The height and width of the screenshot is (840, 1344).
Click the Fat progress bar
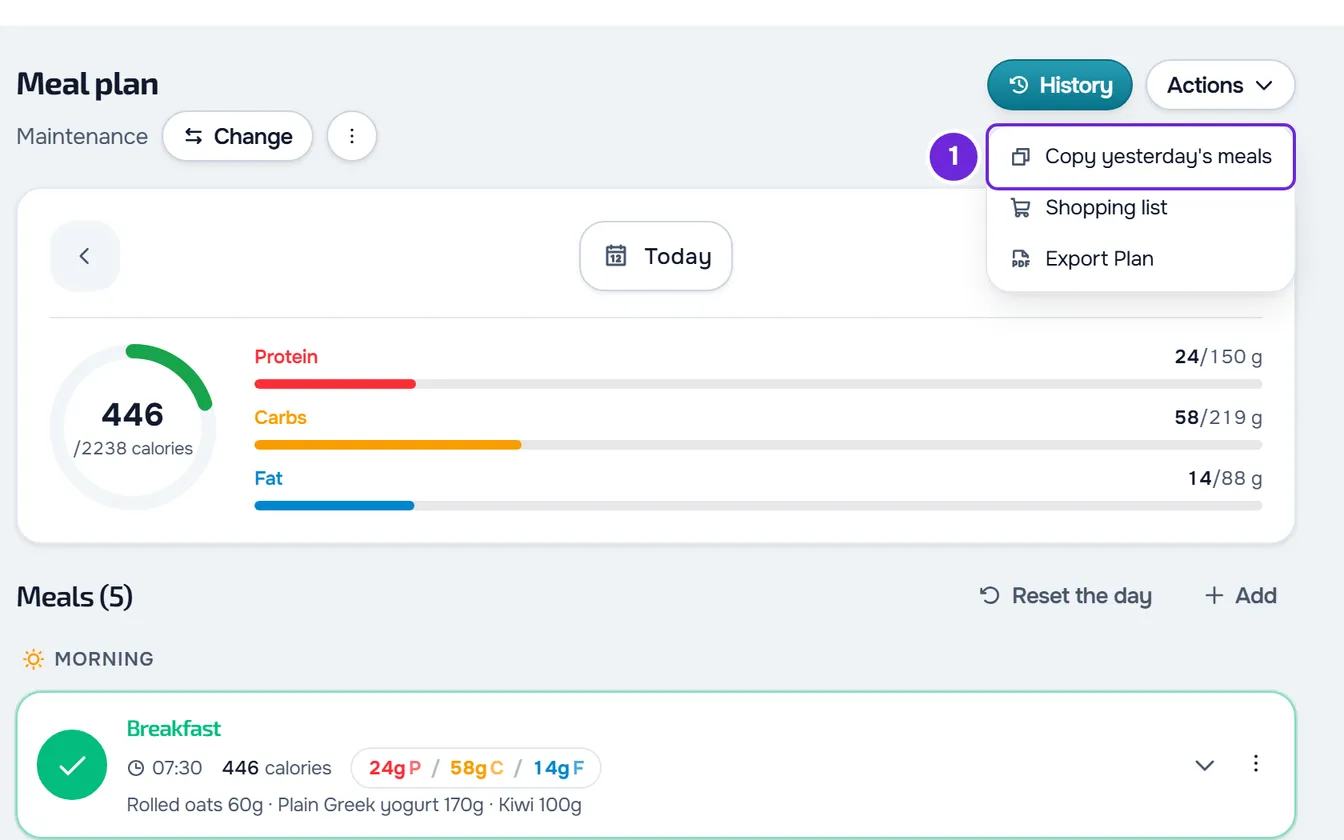[x=758, y=506]
